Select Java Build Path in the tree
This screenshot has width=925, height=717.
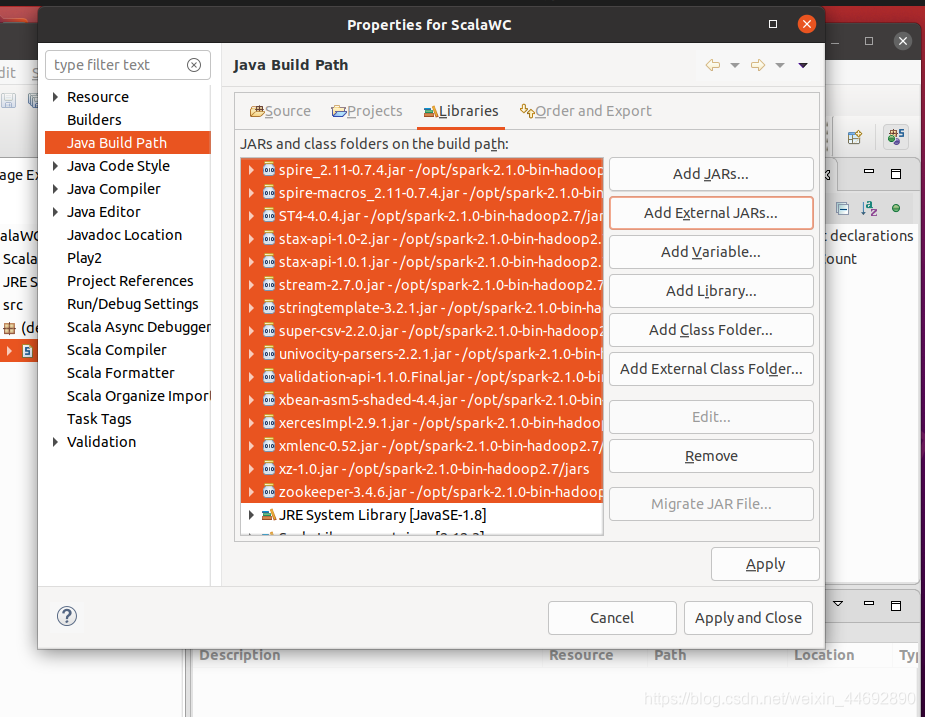(127, 143)
